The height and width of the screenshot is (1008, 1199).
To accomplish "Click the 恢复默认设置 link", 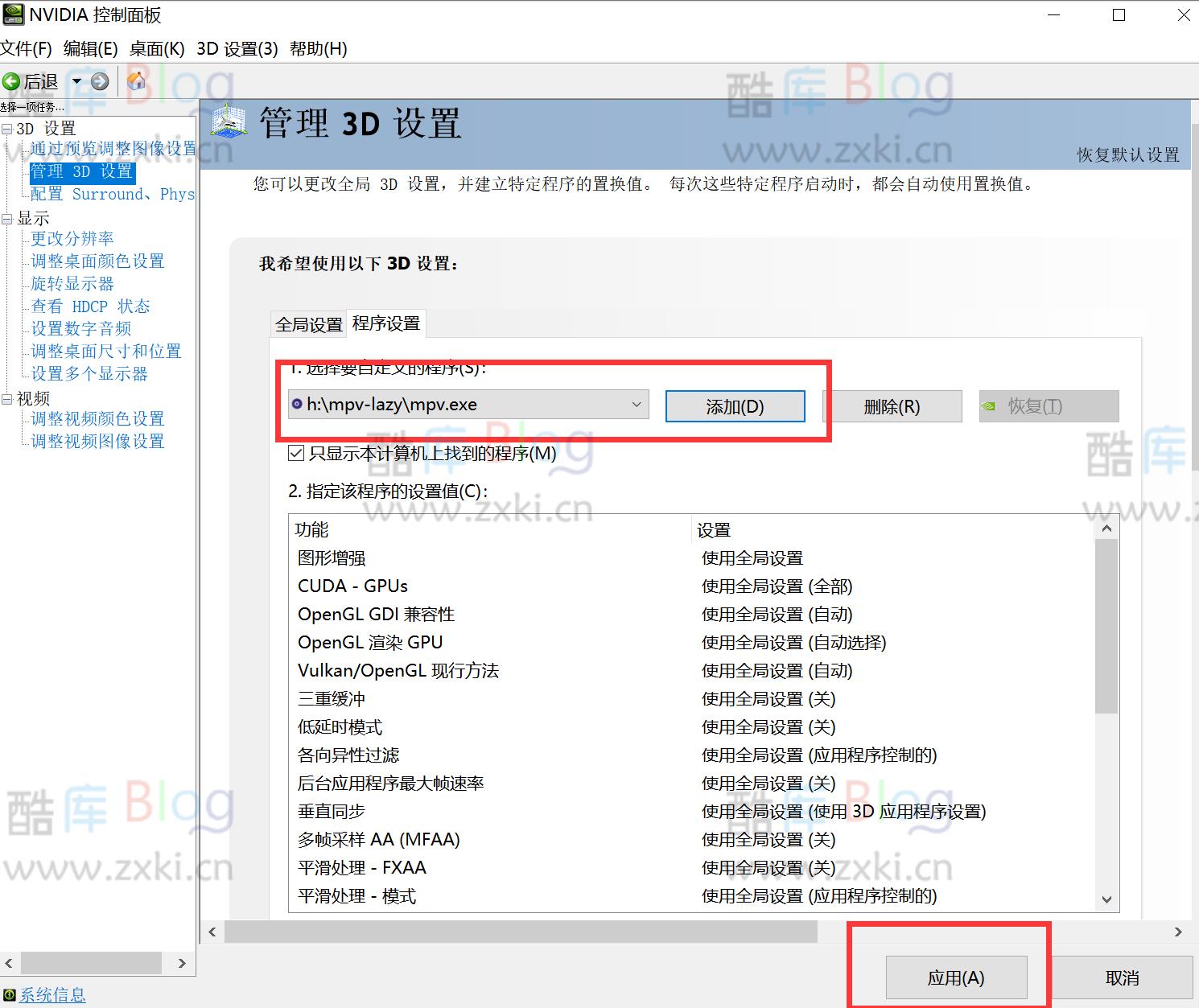I will (1127, 155).
